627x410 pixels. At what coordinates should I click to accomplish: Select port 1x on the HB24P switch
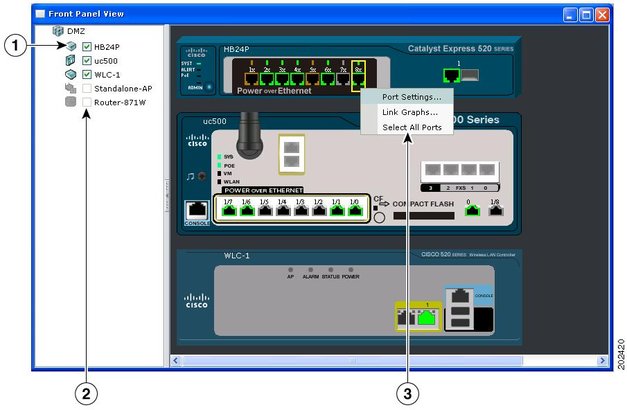(x=252, y=79)
